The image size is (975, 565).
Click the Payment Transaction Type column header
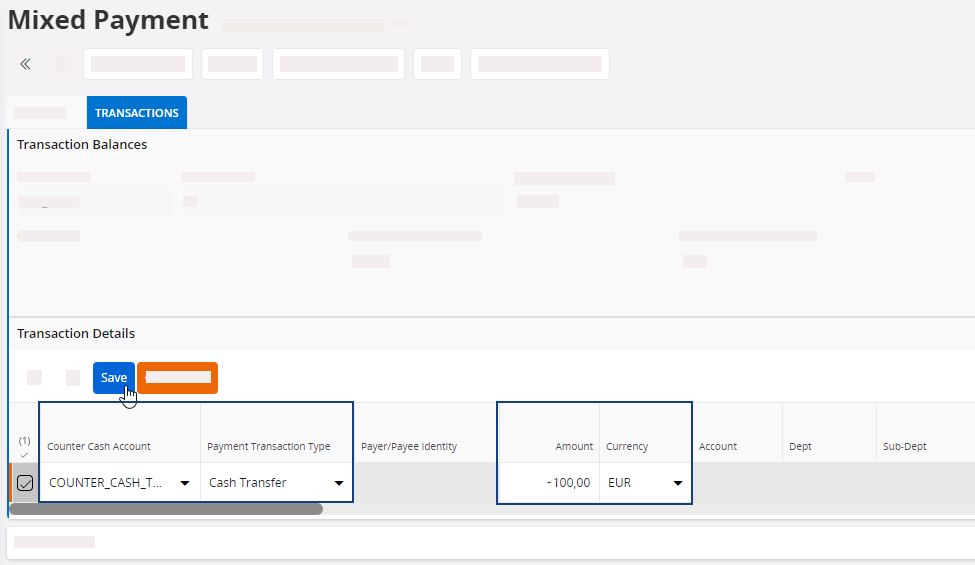(268, 446)
